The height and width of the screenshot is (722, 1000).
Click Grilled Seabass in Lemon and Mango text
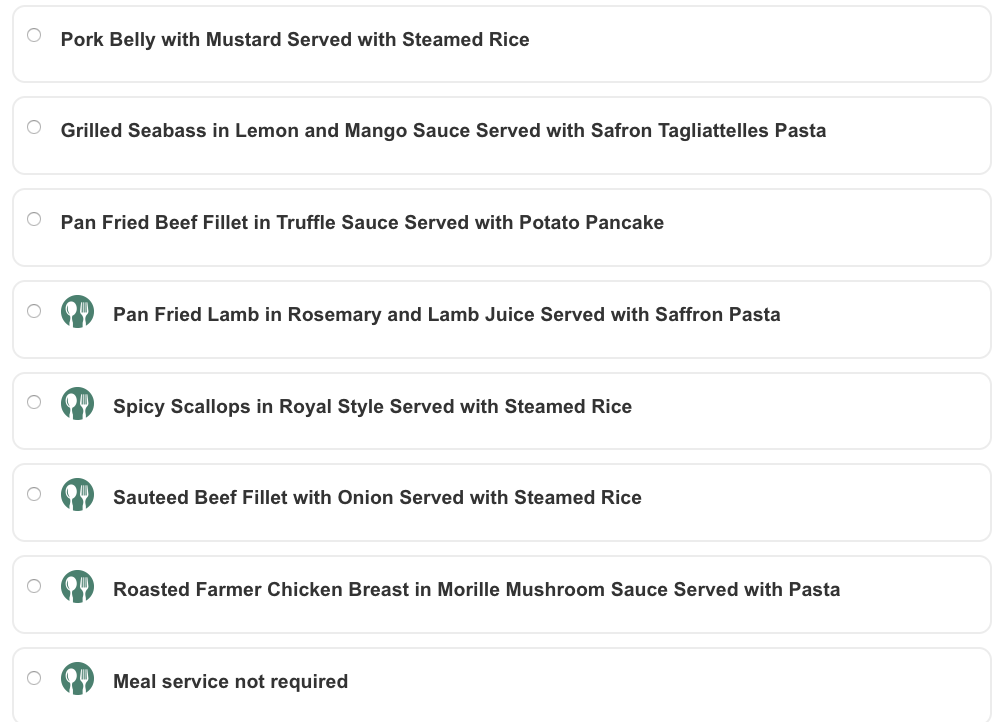point(443,131)
